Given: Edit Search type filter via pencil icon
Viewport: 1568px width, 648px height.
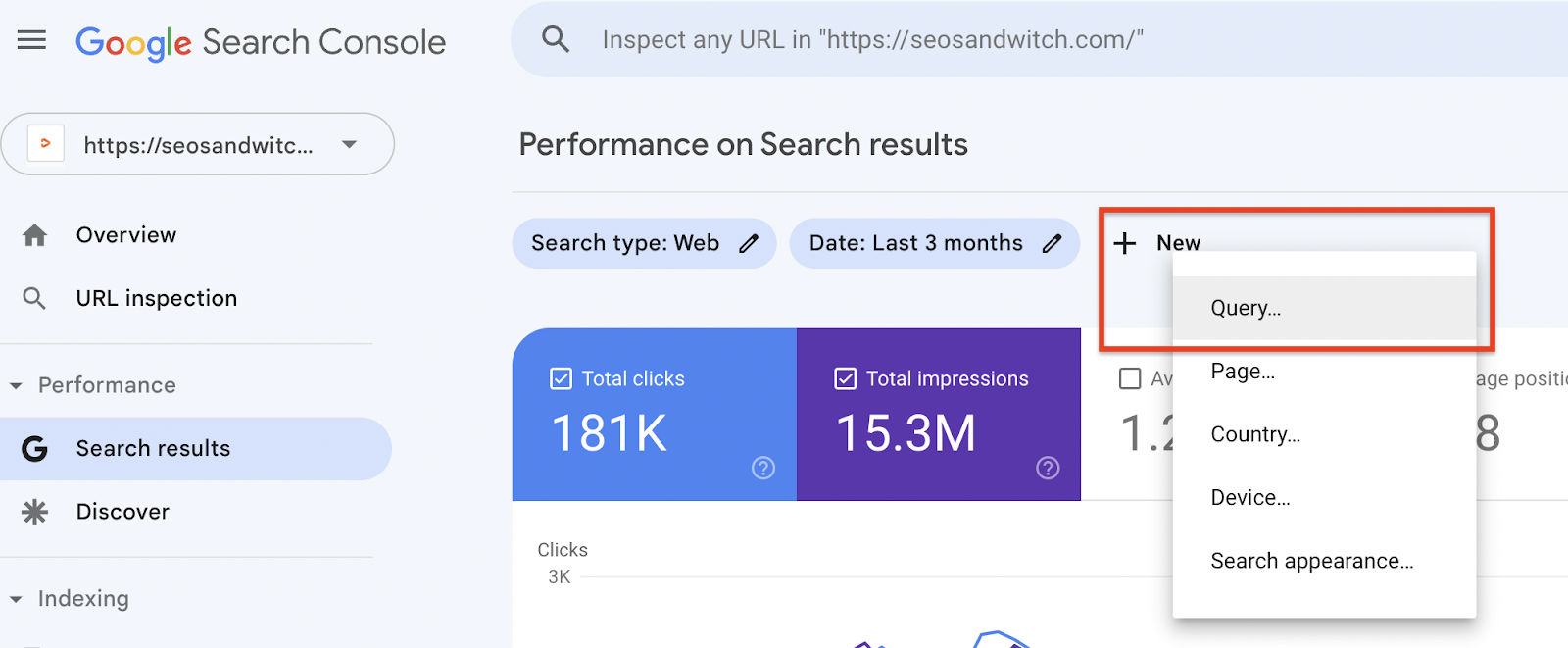Looking at the screenshot, I should click(x=749, y=243).
